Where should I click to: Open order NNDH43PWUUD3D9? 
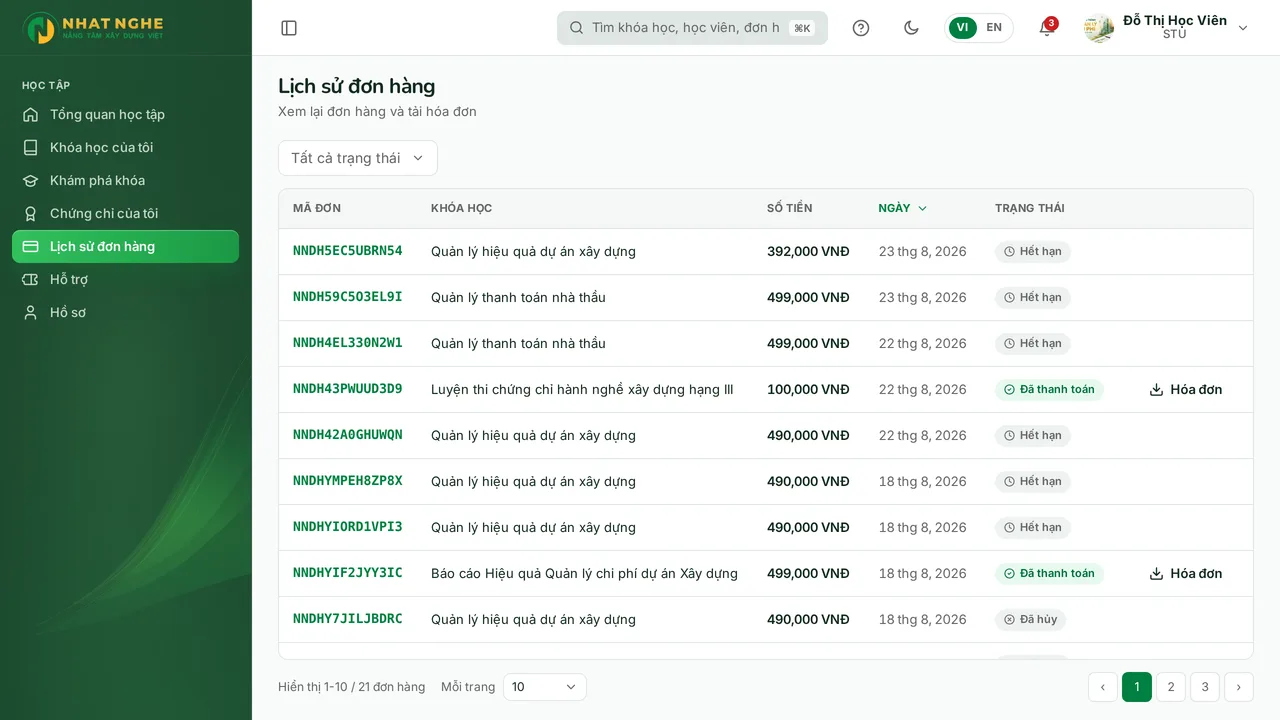coord(348,389)
